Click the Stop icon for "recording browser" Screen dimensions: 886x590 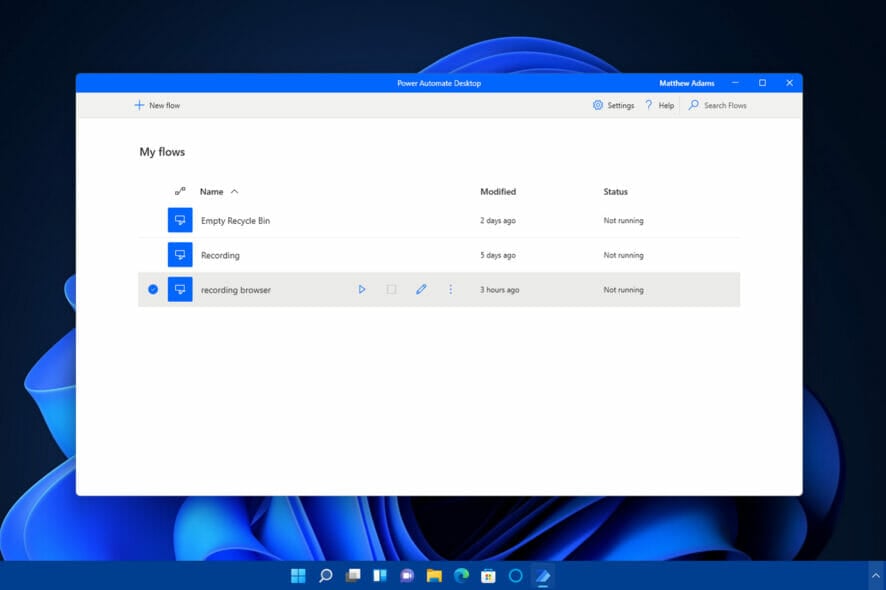391,289
